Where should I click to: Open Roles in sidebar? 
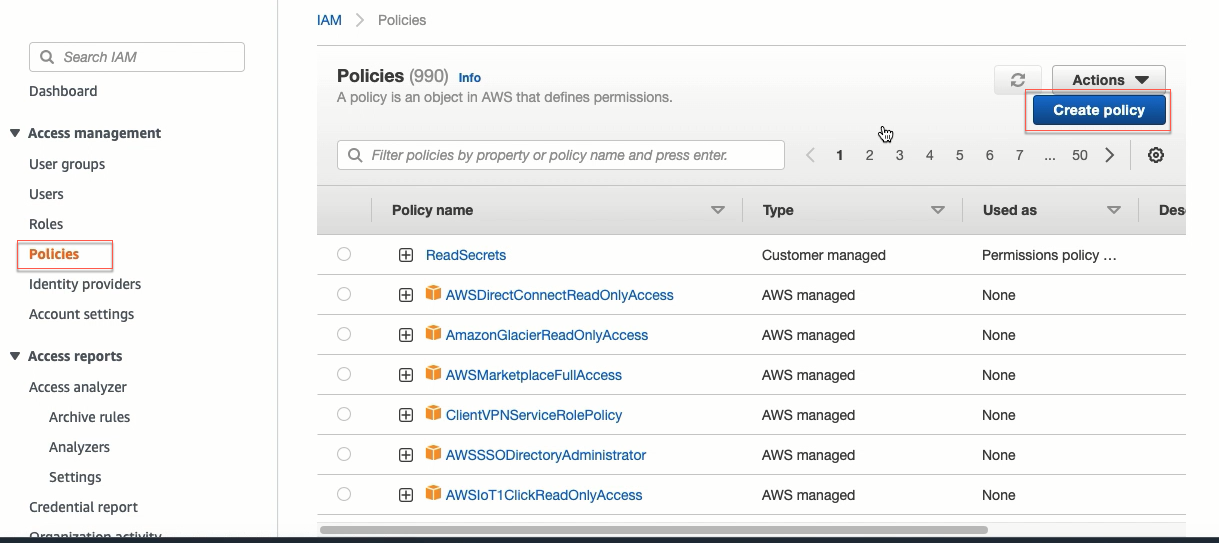[46, 224]
